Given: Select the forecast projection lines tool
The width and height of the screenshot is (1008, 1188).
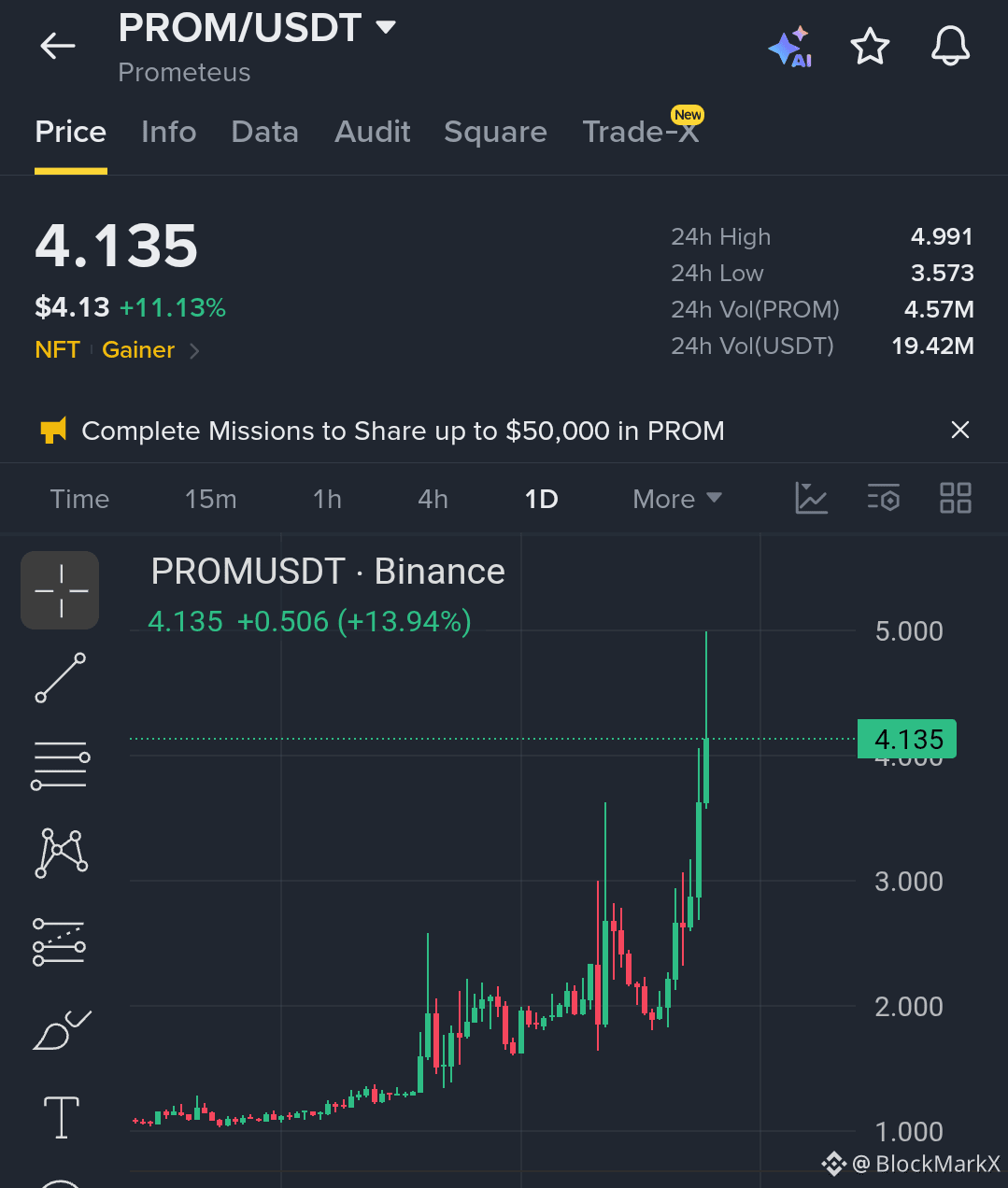Looking at the screenshot, I should [x=60, y=940].
